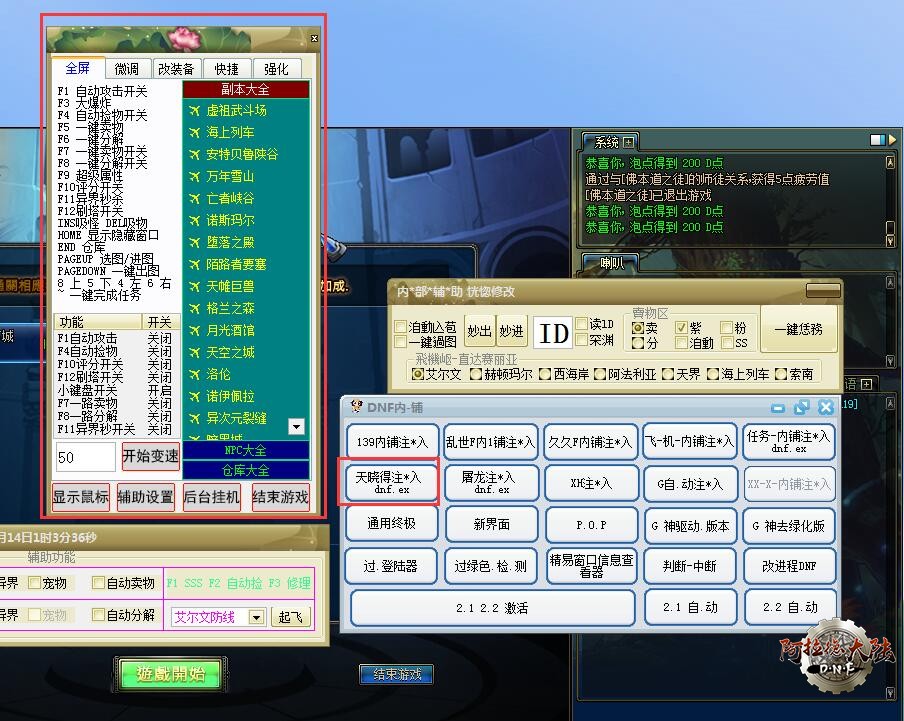Click the airplane icon beside 月光酒馆

(x=194, y=331)
